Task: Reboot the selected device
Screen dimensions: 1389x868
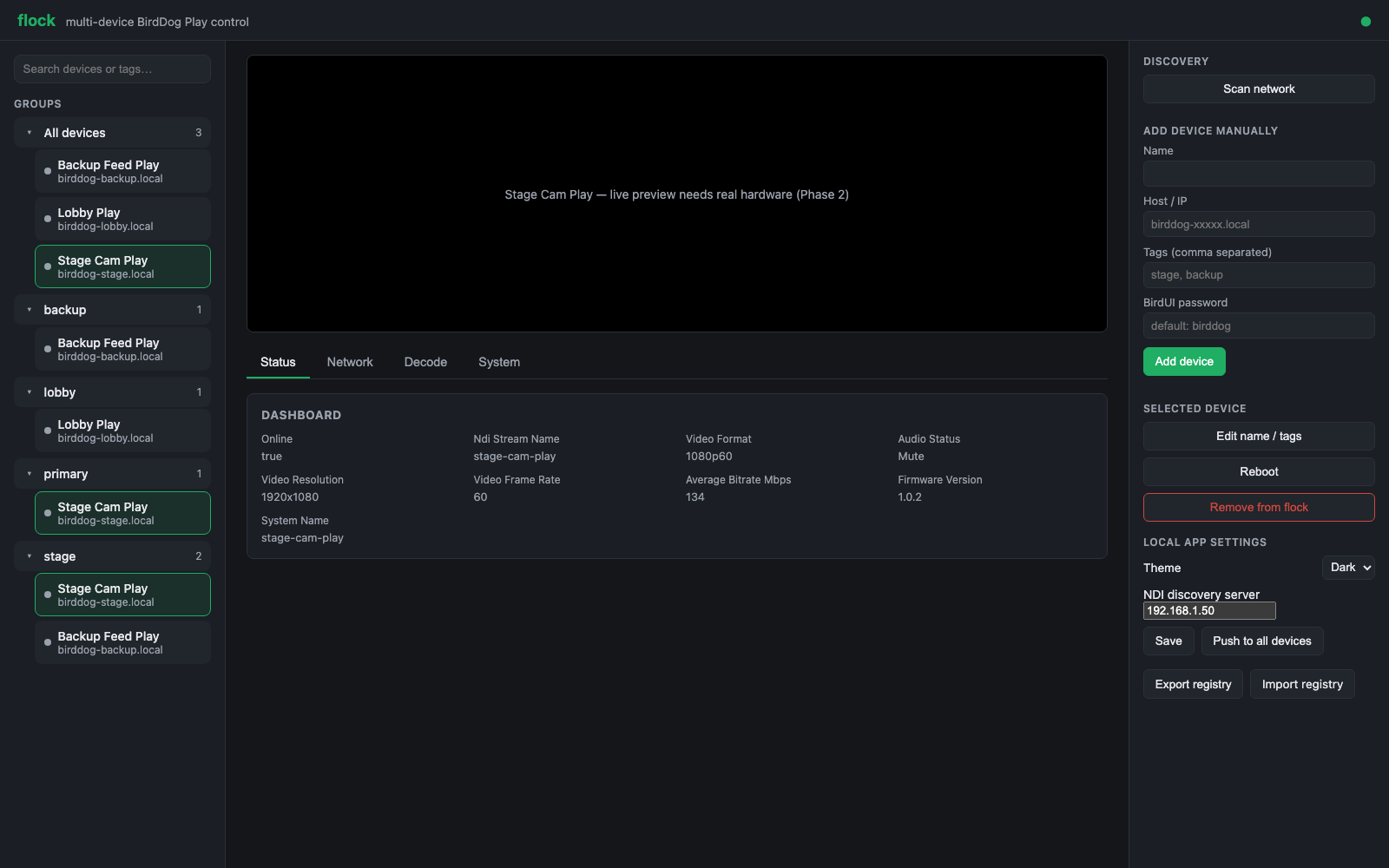Action: [x=1259, y=471]
